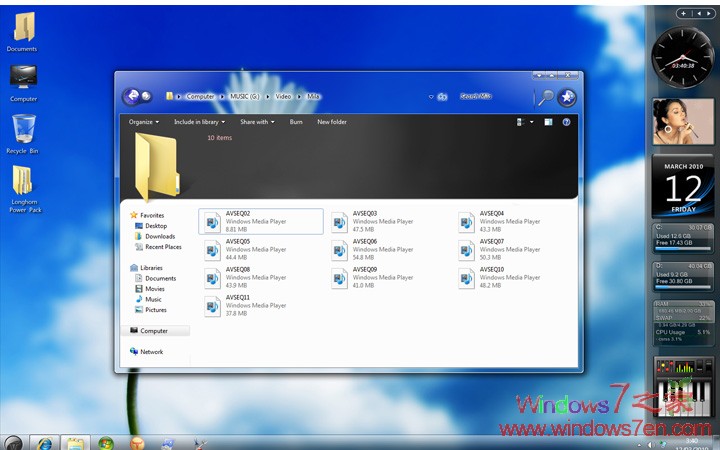Click the tools taskbar icon

tap(200, 444)
